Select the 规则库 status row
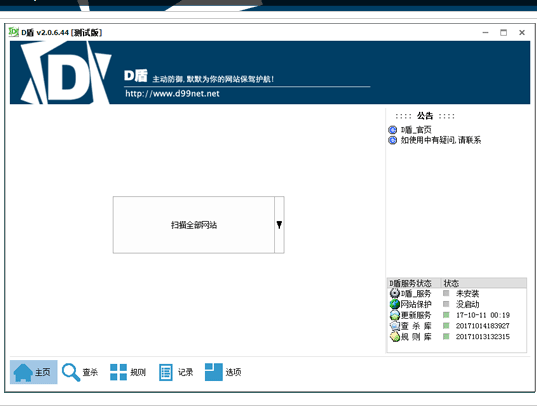Viewport: 537px width, 419px height. pyautogui.click(x=457, y=337)
